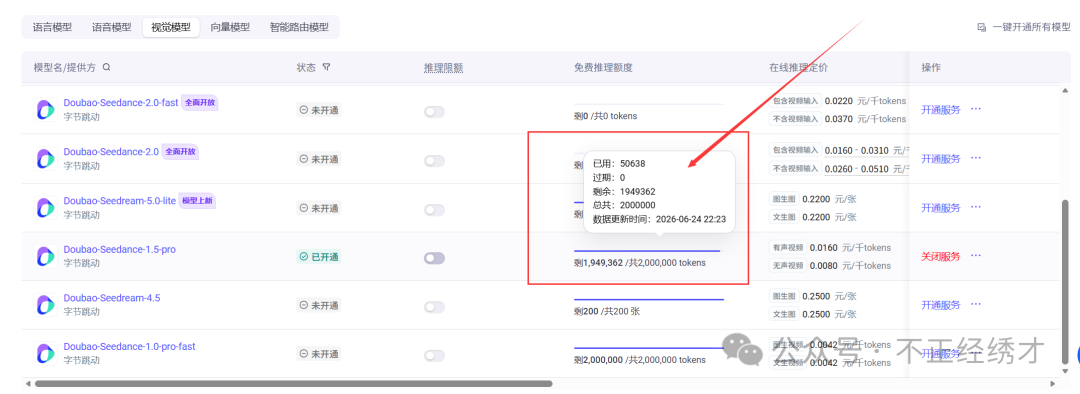Click the 未开通 status for Doubao-Seedream-4.5

coord(319,305)
